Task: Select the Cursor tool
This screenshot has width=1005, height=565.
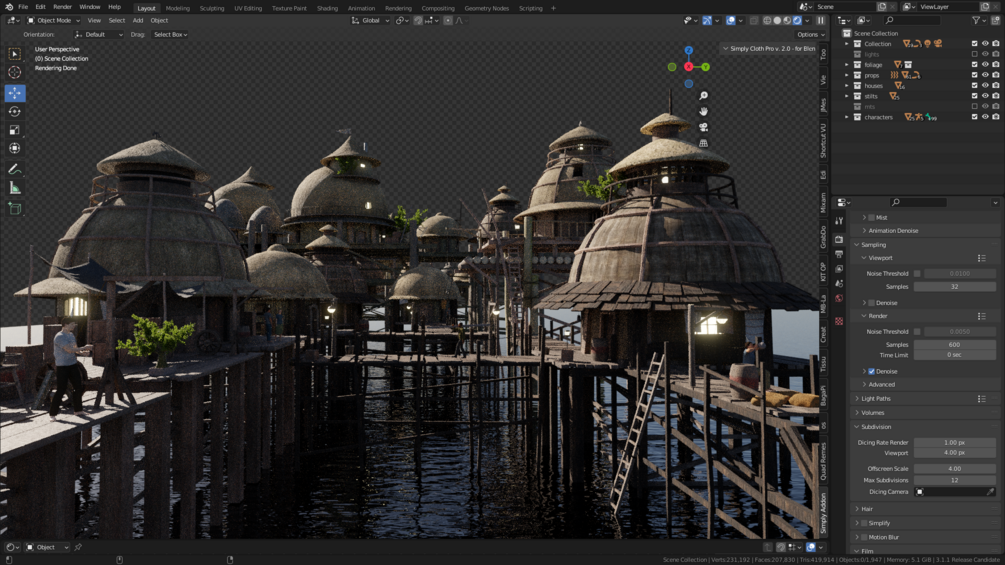Action: click(15, 72)
